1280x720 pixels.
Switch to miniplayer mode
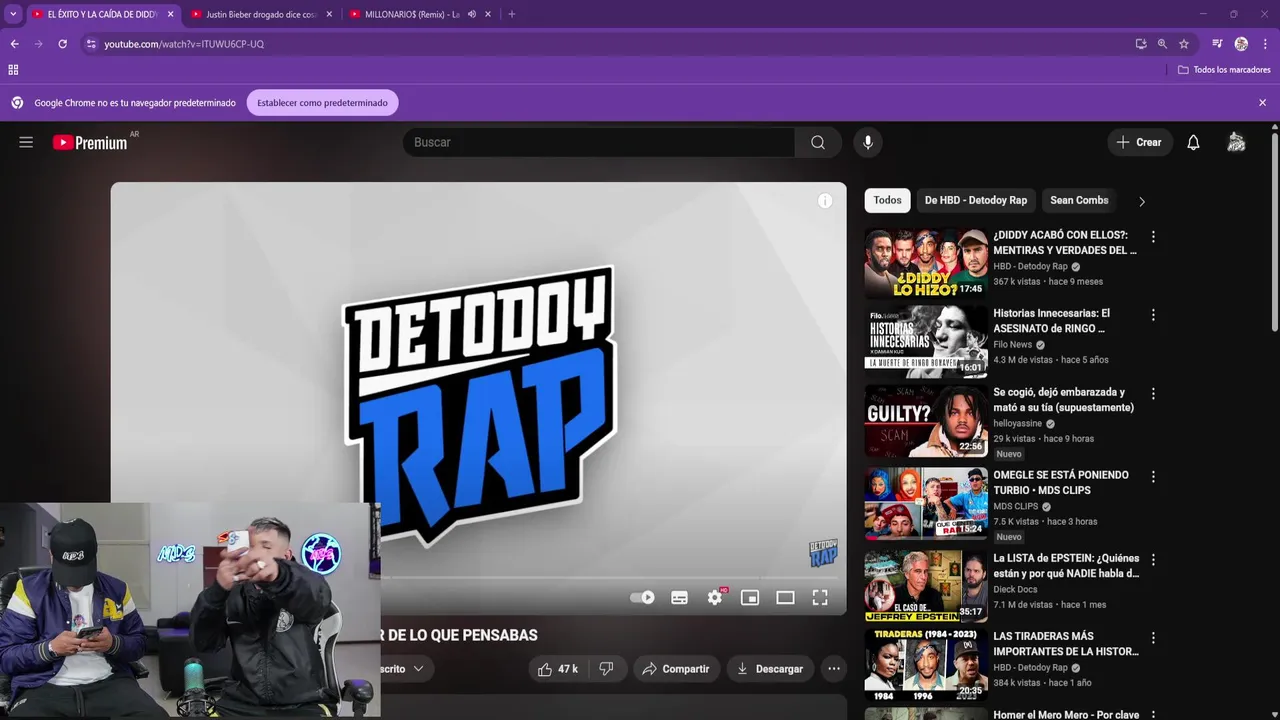(750, 597)
